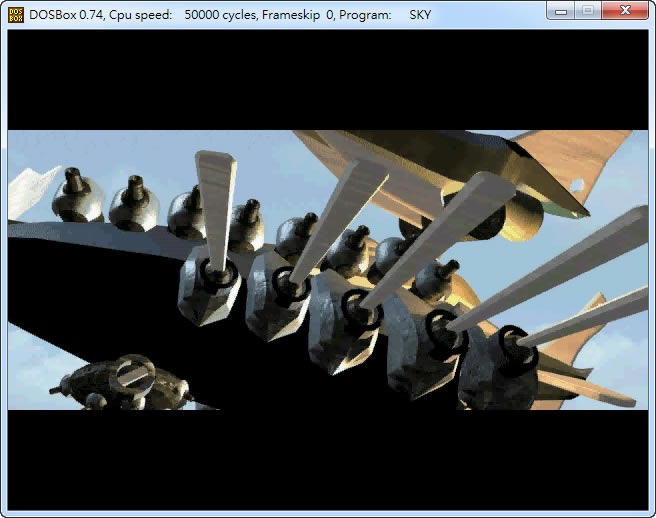
Task: Minimize the DOSBox window
Action: 561,11
